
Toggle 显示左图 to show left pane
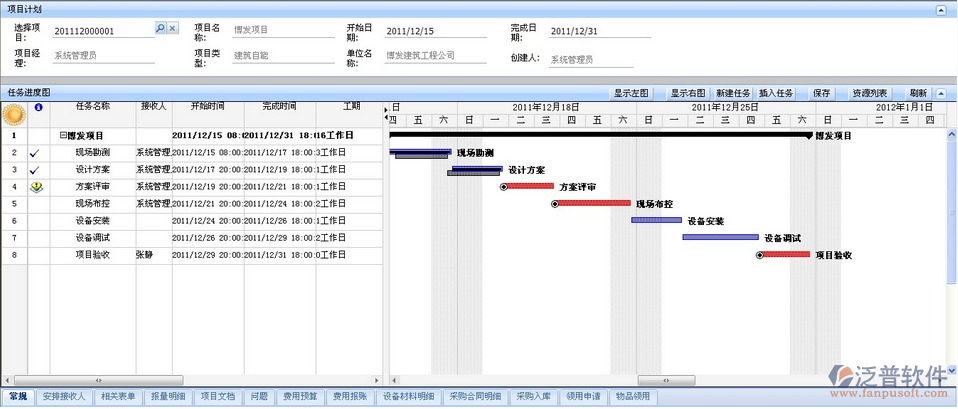click(x=631, y=93)
